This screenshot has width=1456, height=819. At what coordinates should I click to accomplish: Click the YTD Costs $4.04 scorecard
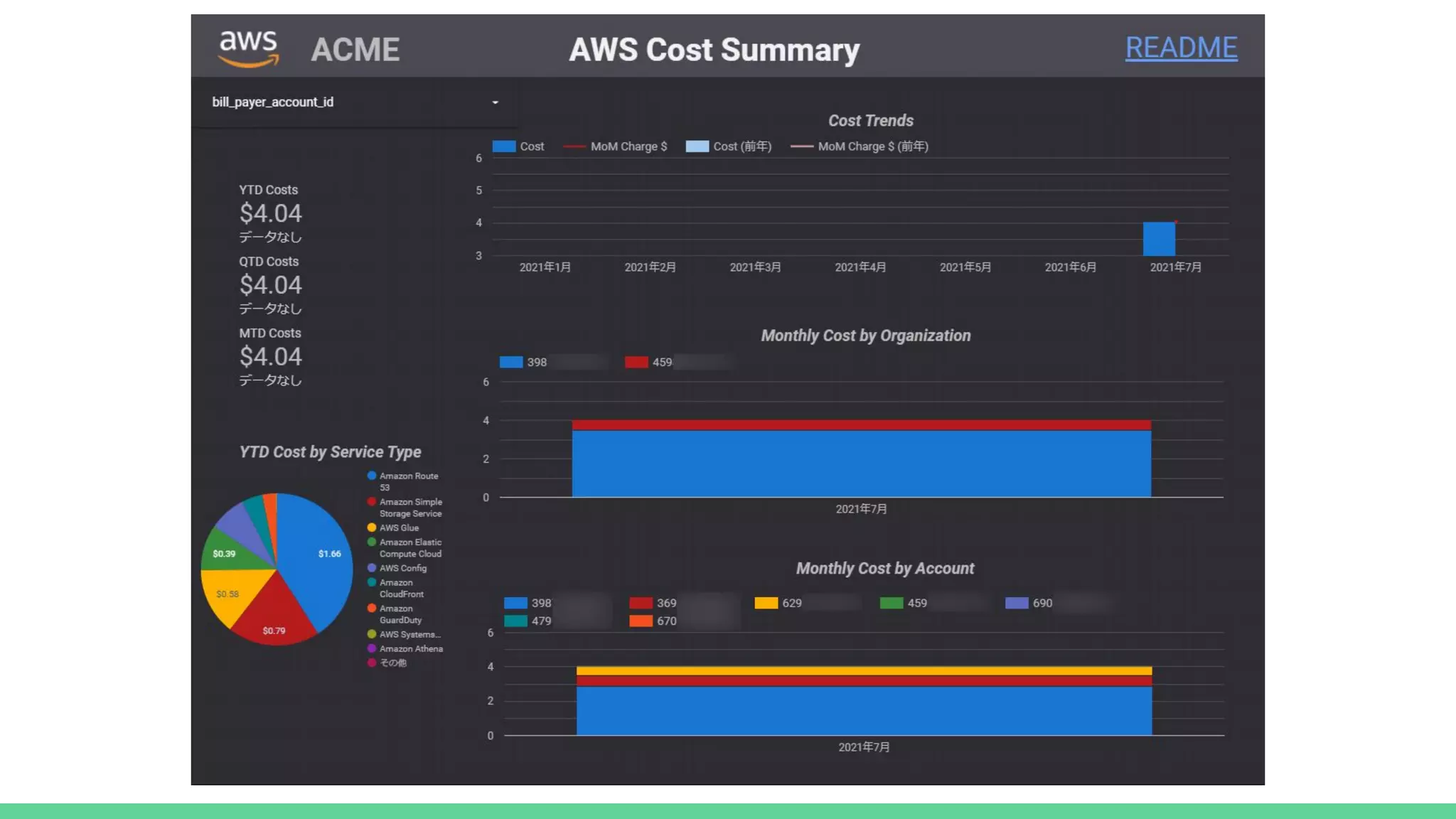[x=270, y=213]
